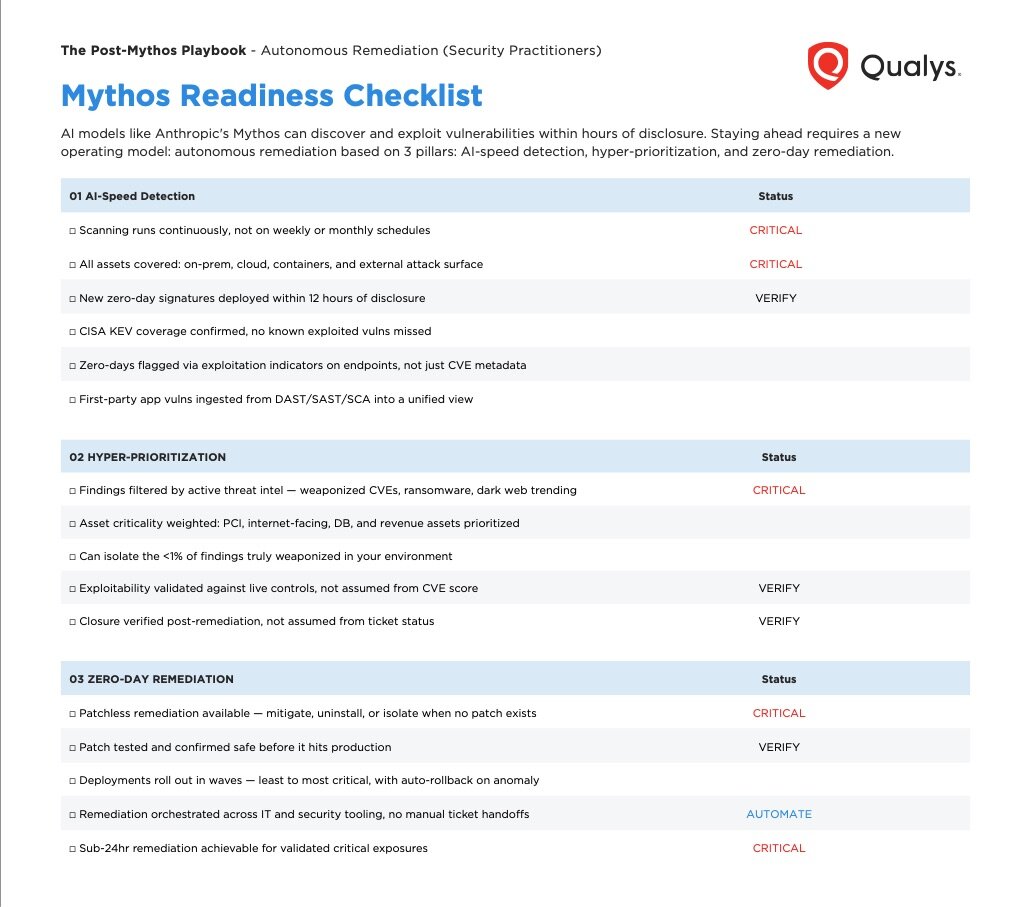Screen dimensions: 1021x907
Task: Click VERIFY status for closure verified row
Action: point(779,621)
